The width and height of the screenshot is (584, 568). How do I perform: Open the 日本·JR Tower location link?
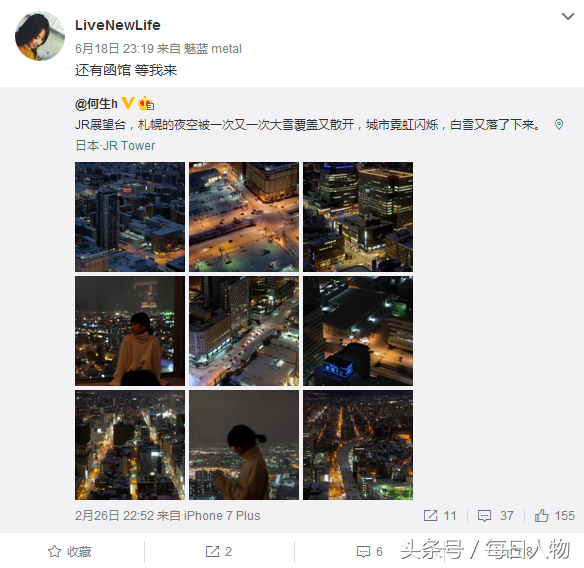(x=115, y=146)
